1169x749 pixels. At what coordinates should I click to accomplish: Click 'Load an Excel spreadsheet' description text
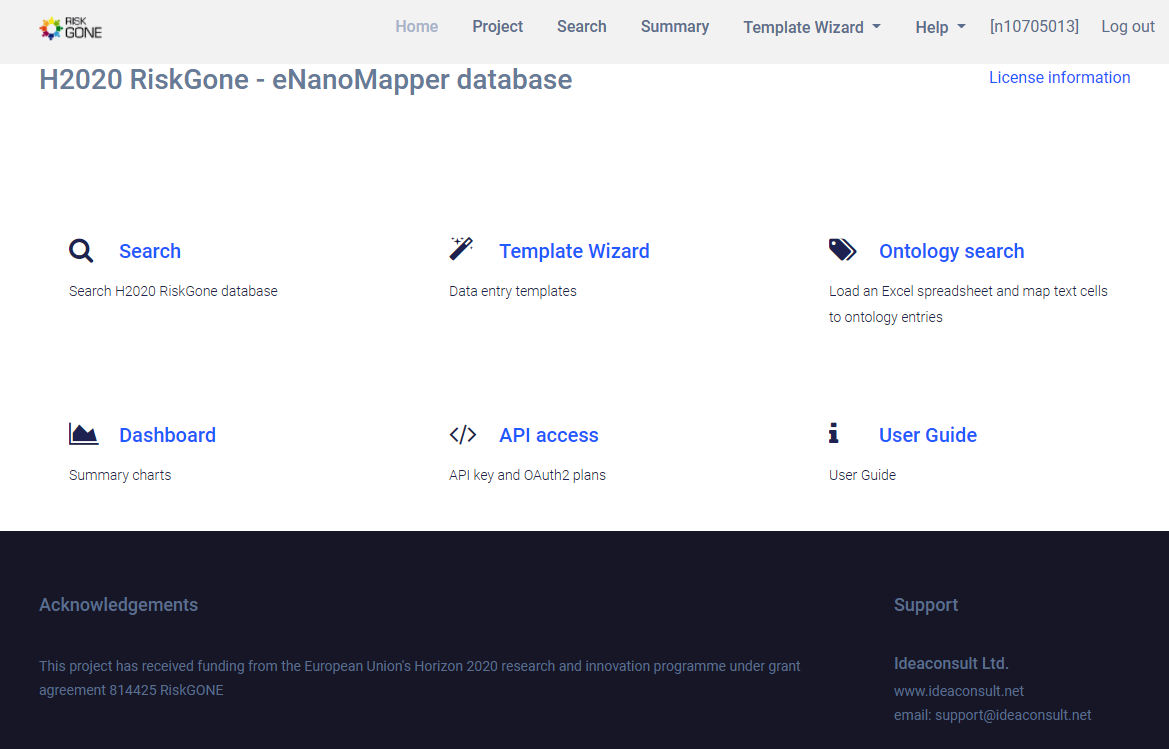point(968,304)
